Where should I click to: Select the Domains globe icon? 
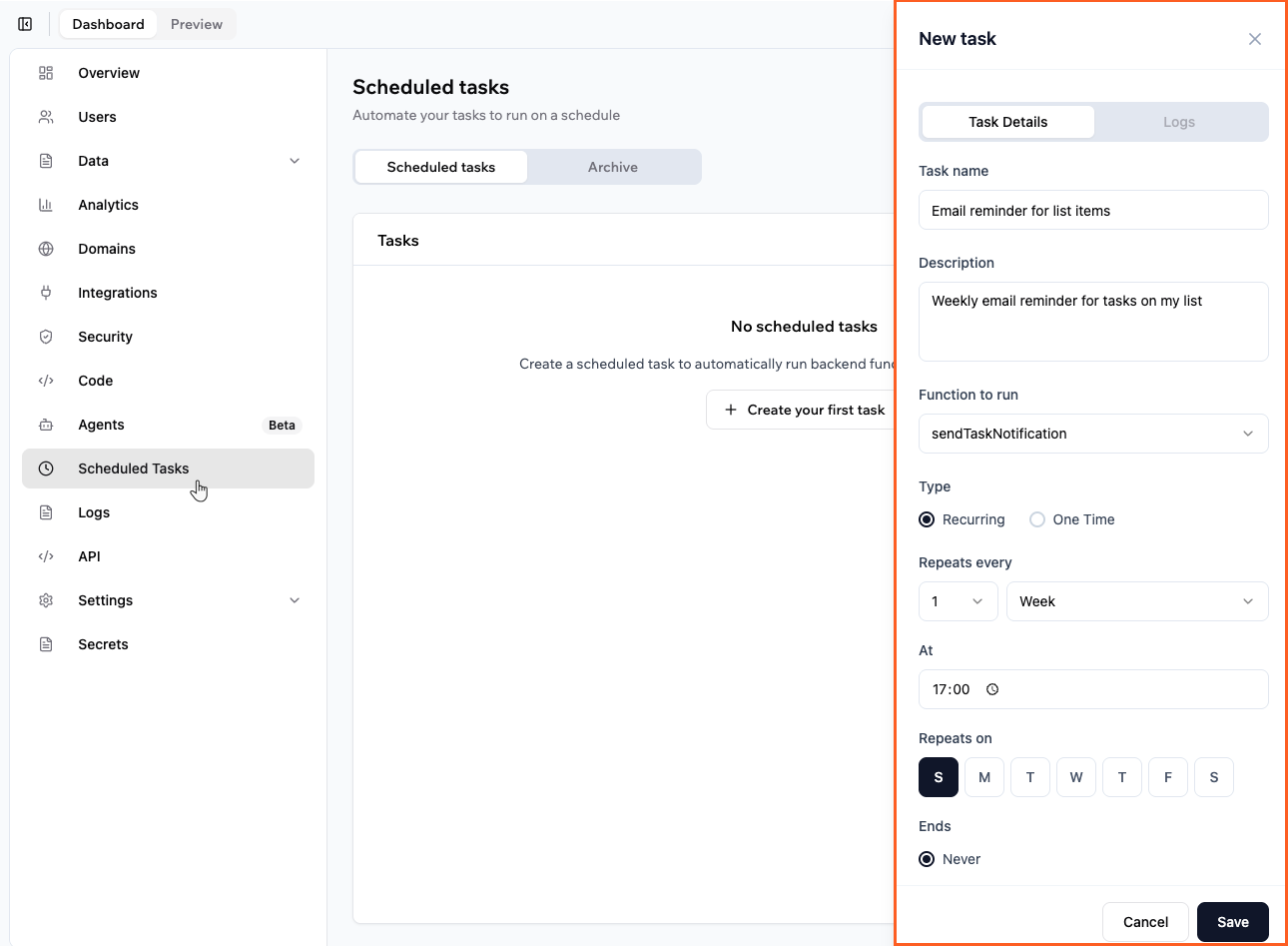coord(46,249)
